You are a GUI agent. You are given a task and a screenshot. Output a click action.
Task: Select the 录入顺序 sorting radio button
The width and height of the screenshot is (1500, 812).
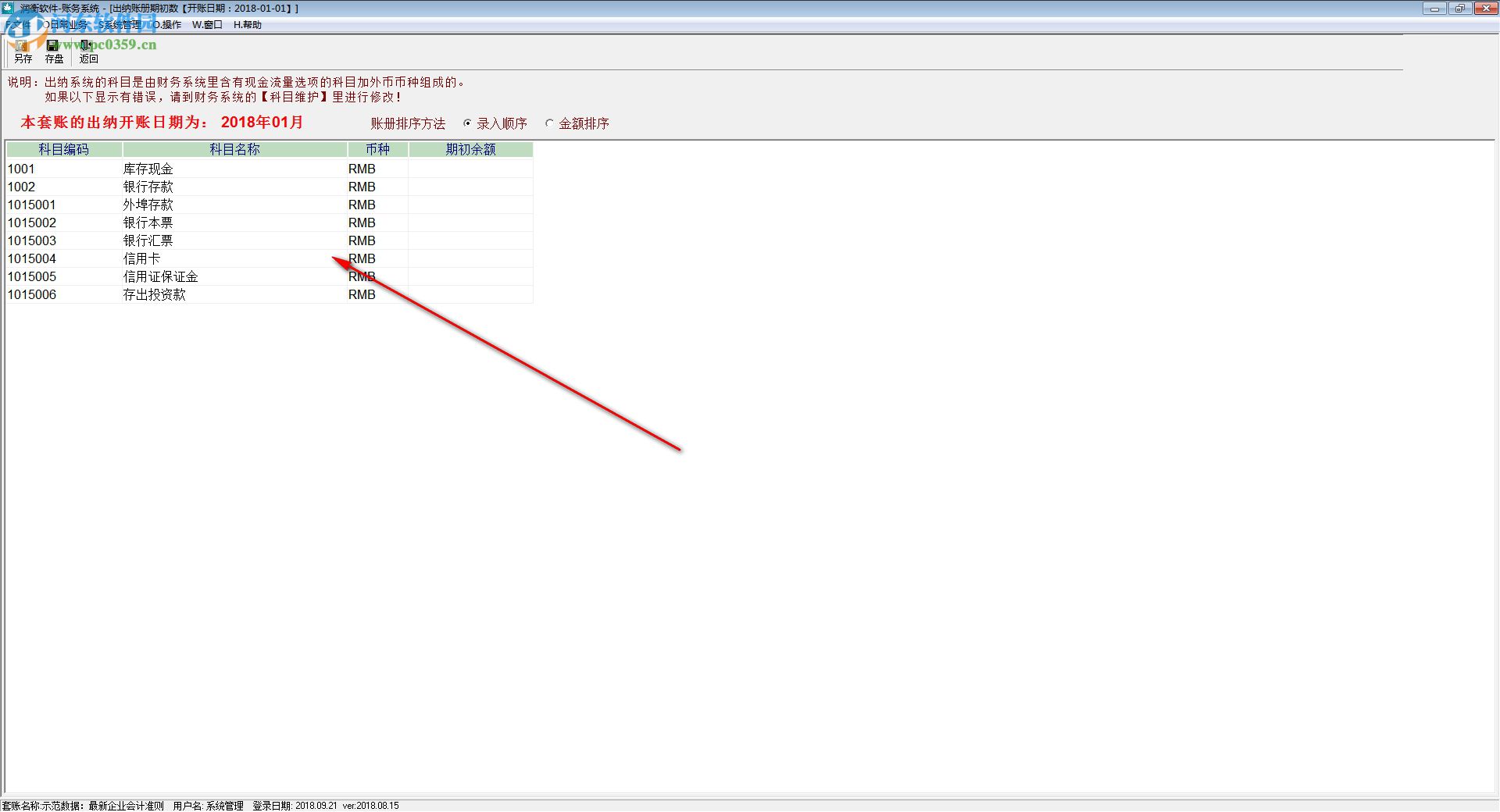click(467, 123)
